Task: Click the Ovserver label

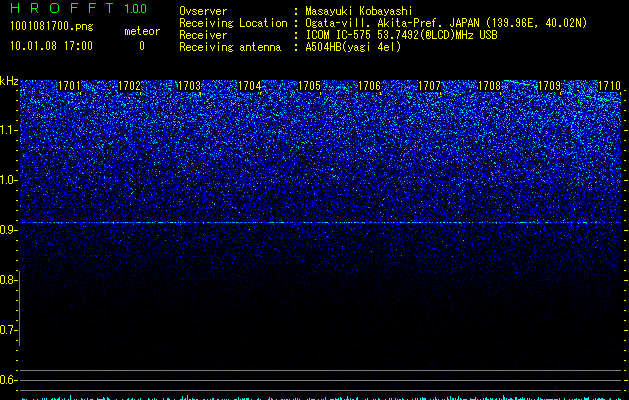Action: pos(203,11)
